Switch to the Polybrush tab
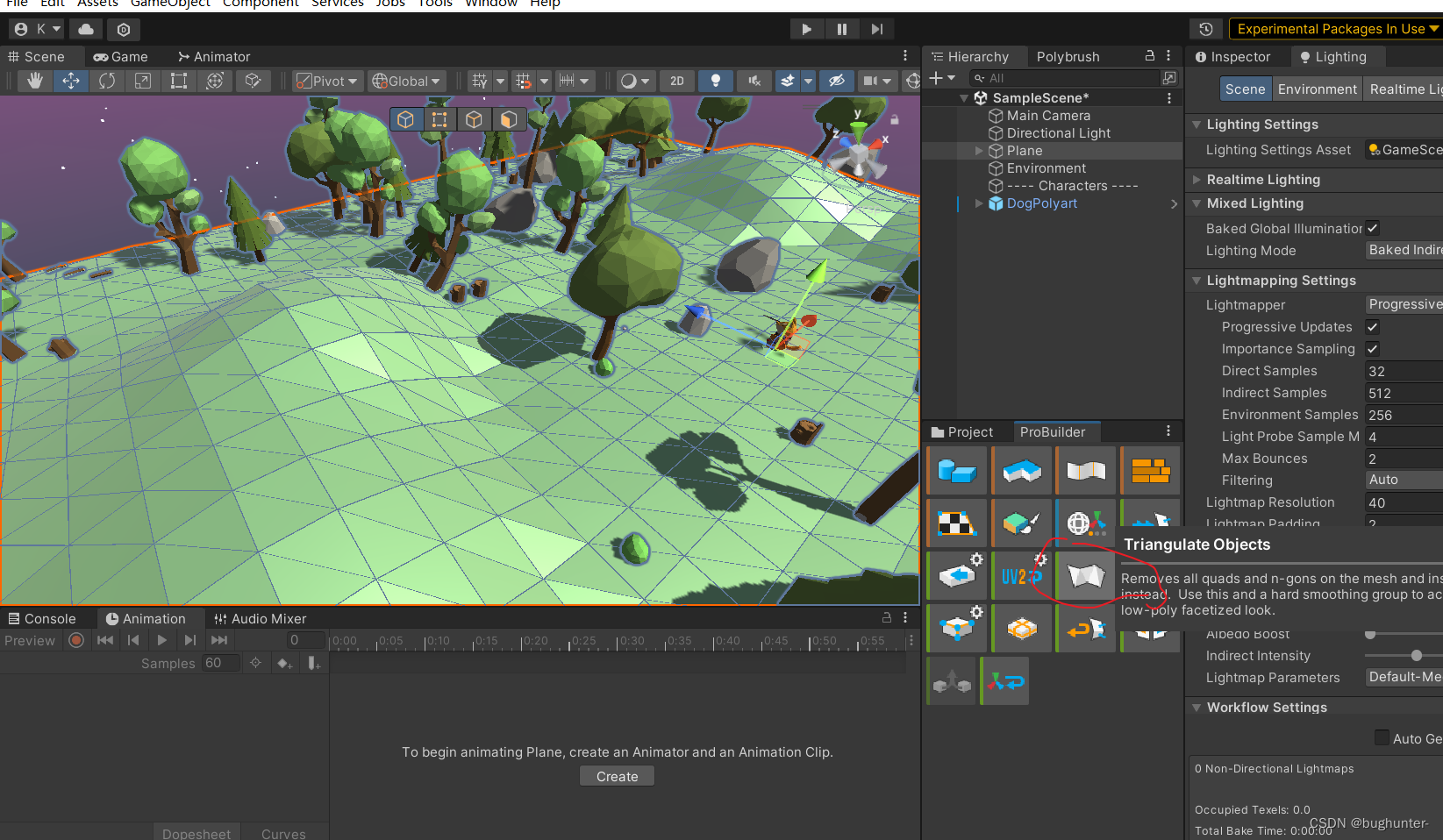Image resolution: width=1443 pixels, height=840 pixels. tap(1068, 57)
